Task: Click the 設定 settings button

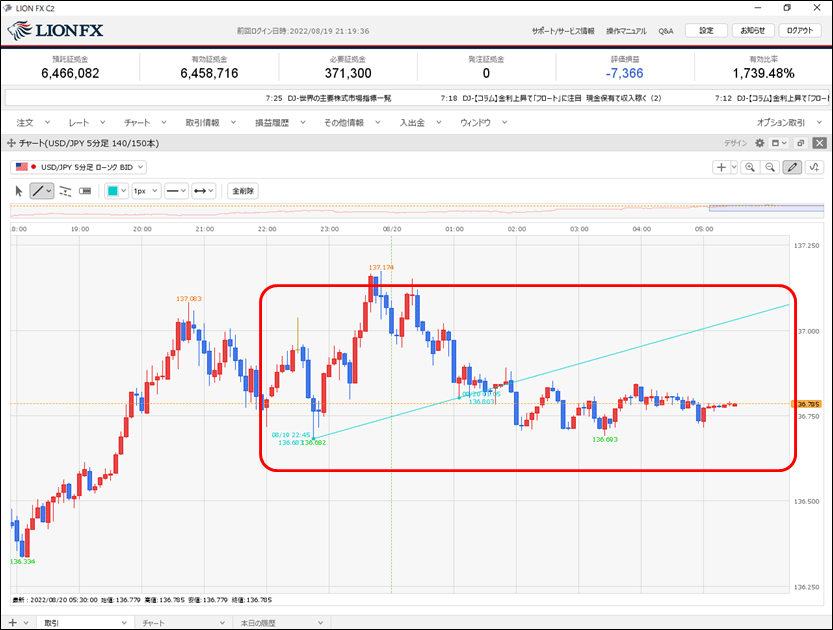Action: (x=706, y=31)
